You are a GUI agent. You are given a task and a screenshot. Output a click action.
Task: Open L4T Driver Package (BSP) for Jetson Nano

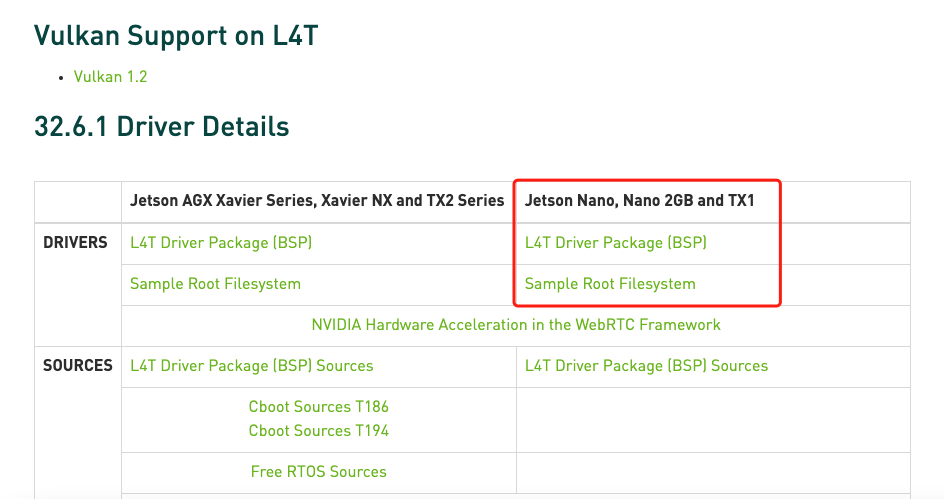(615, 243)
